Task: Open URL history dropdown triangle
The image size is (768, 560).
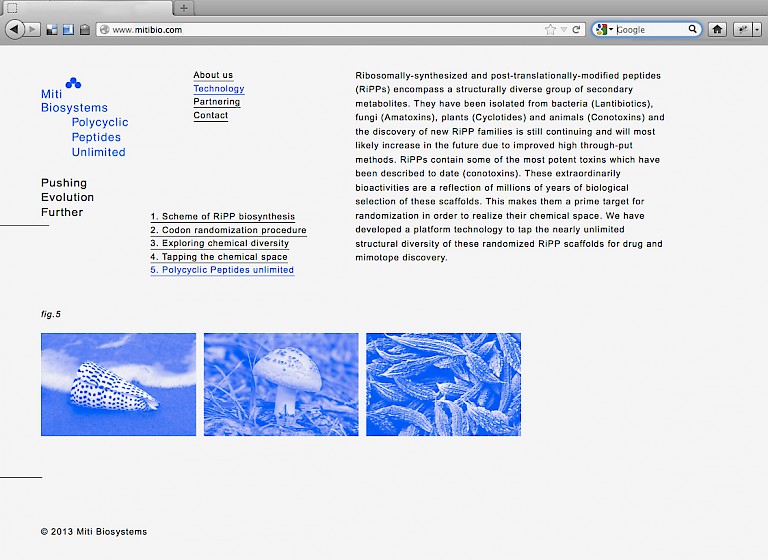Action: pos(564,30)
